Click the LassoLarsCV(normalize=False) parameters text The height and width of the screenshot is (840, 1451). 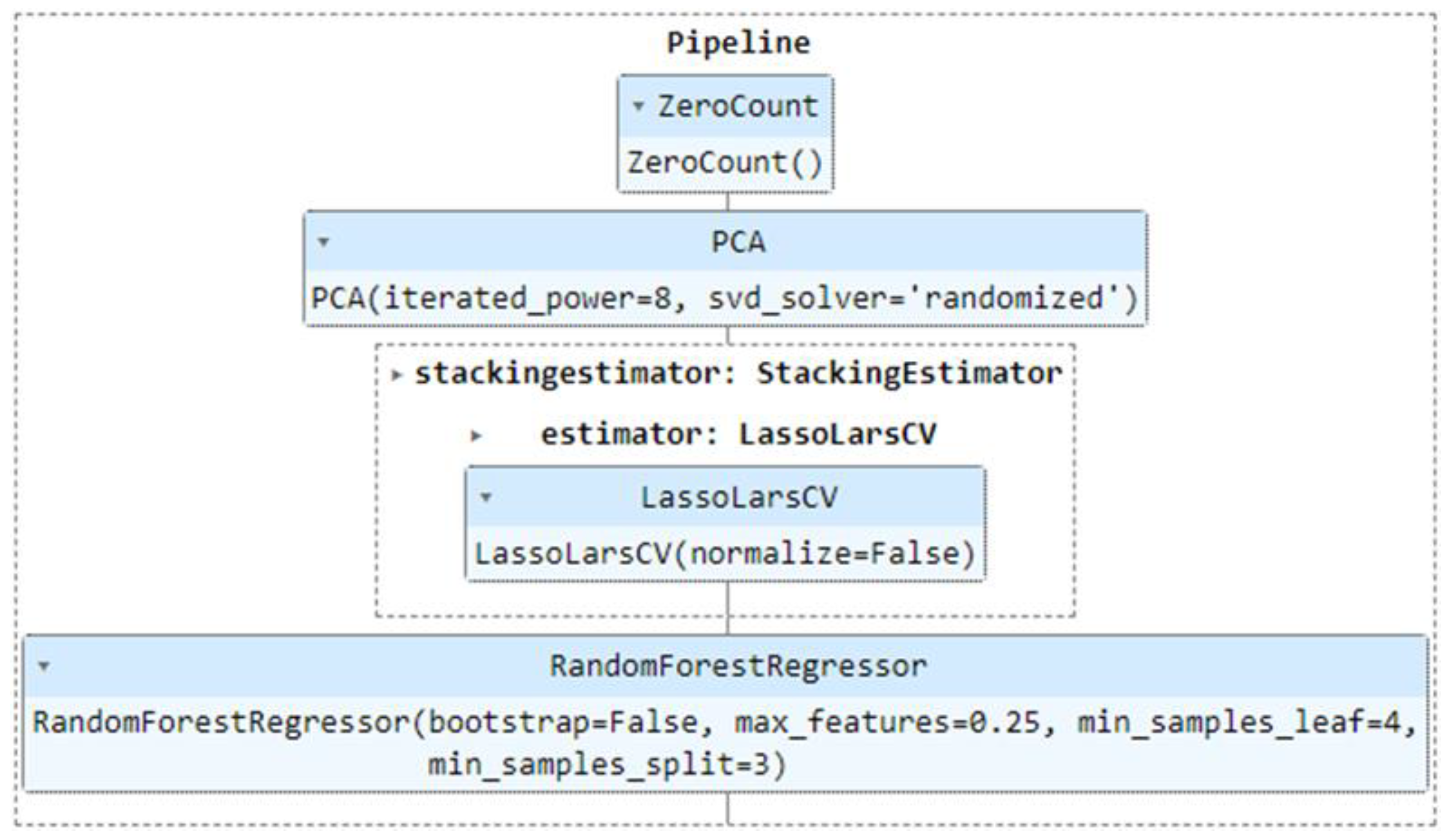(x=725, y=554)
